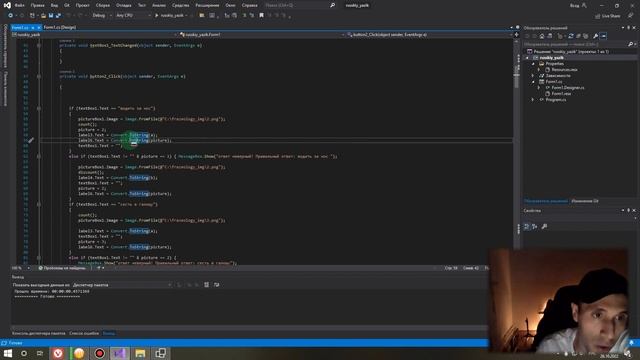Click Live Share button
The image size is (640, 360).
coord(608,16)
